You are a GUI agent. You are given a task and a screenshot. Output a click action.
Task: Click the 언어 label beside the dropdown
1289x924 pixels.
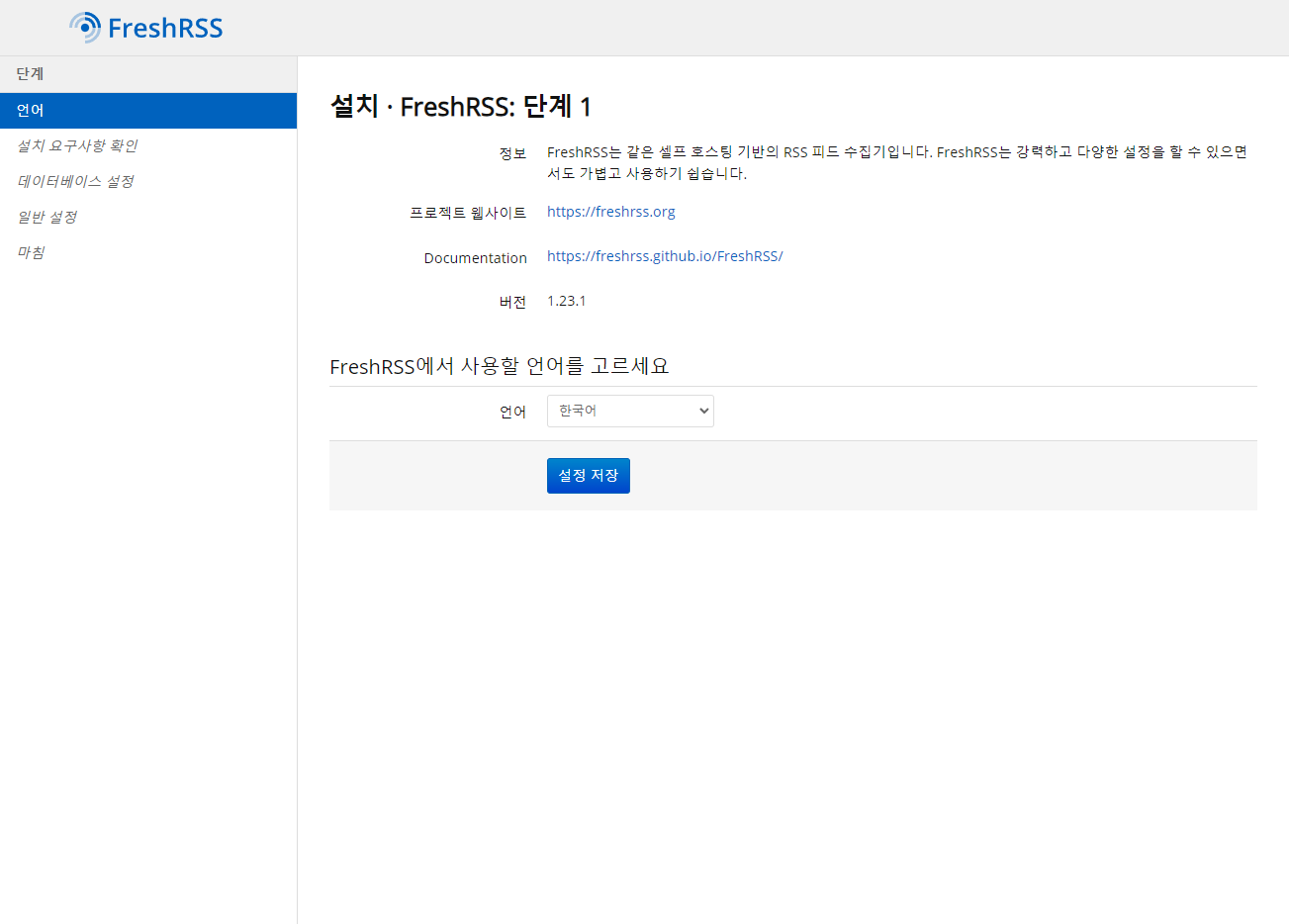click(x=512, y=413)
